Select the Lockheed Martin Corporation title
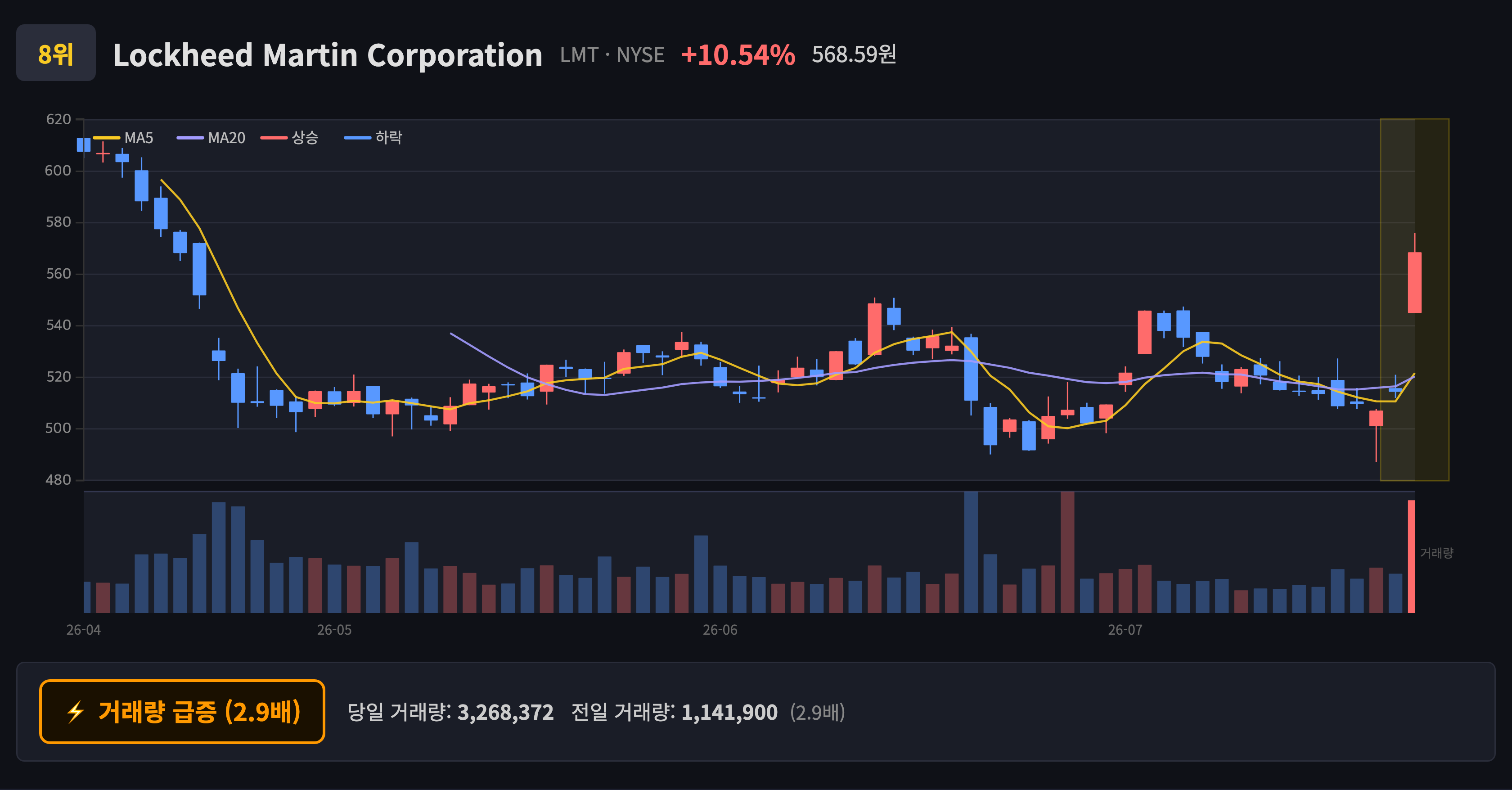Screen dimensions: 1512x790 coord(328,55)
